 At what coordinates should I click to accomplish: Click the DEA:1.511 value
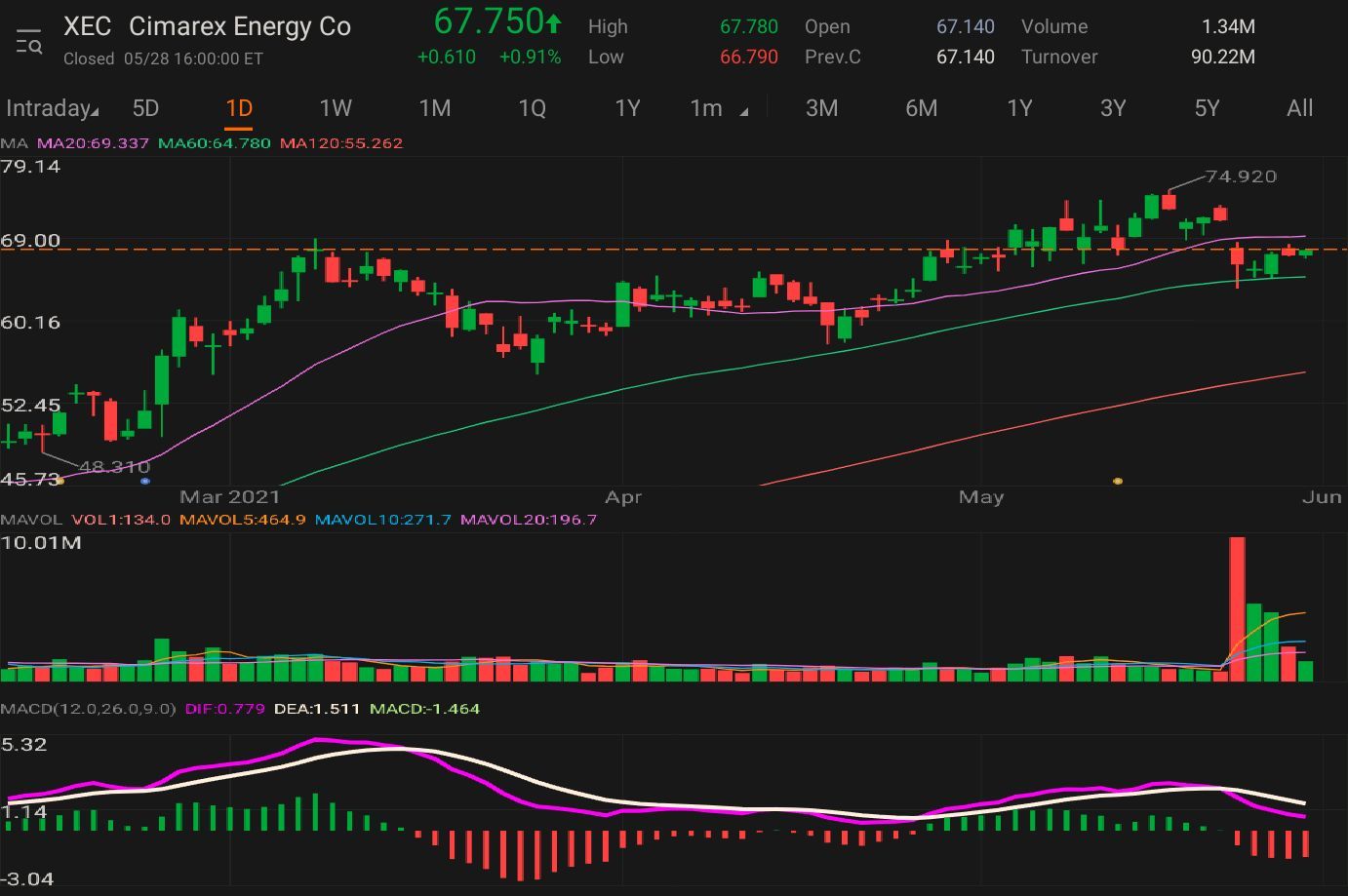317,709
